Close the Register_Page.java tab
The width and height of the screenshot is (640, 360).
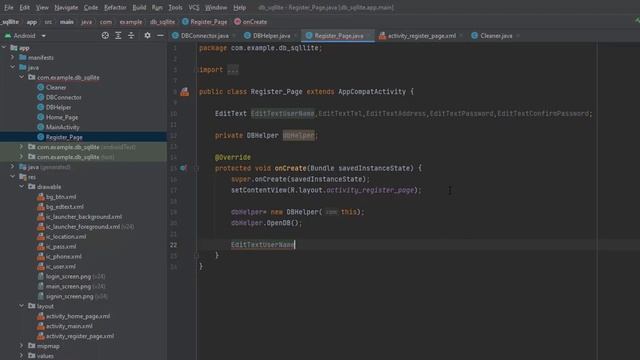point(369,36)
